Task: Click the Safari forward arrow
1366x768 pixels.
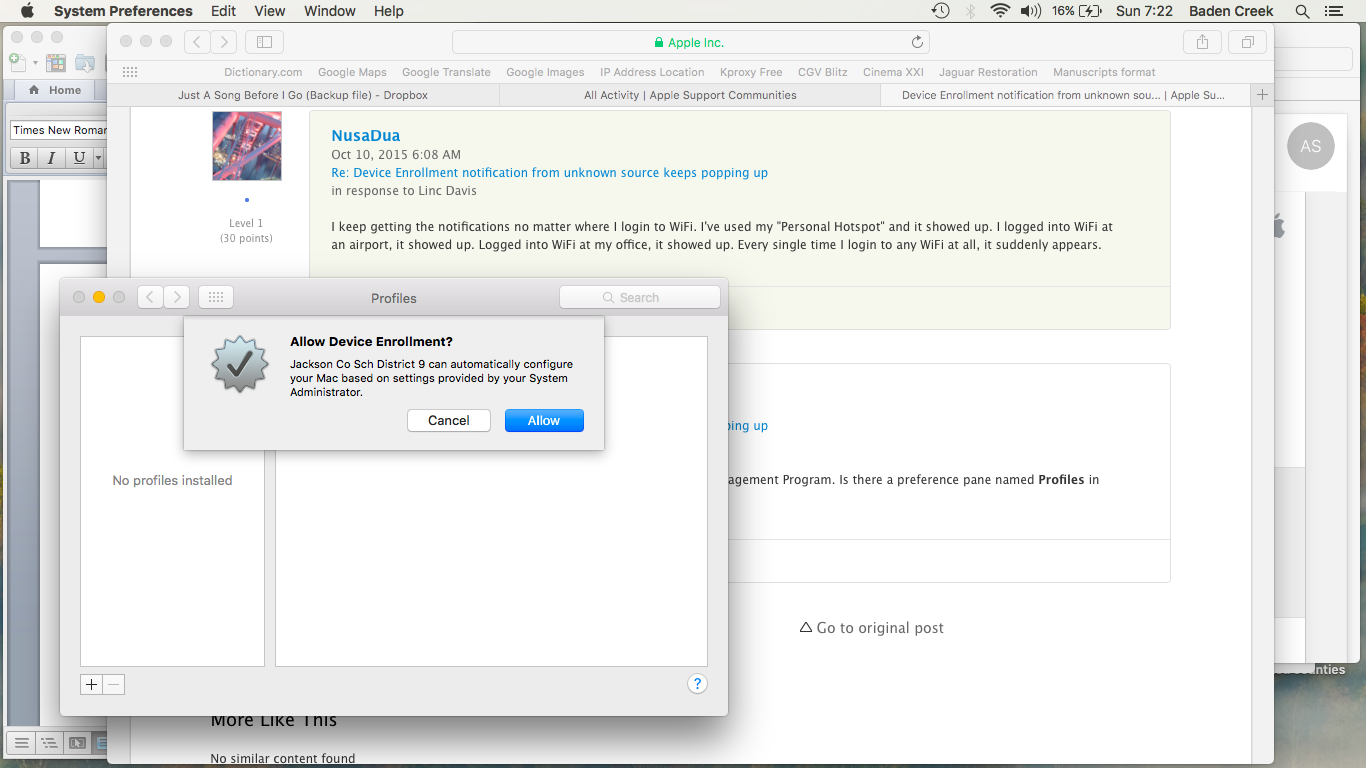Action: point(224,42)
